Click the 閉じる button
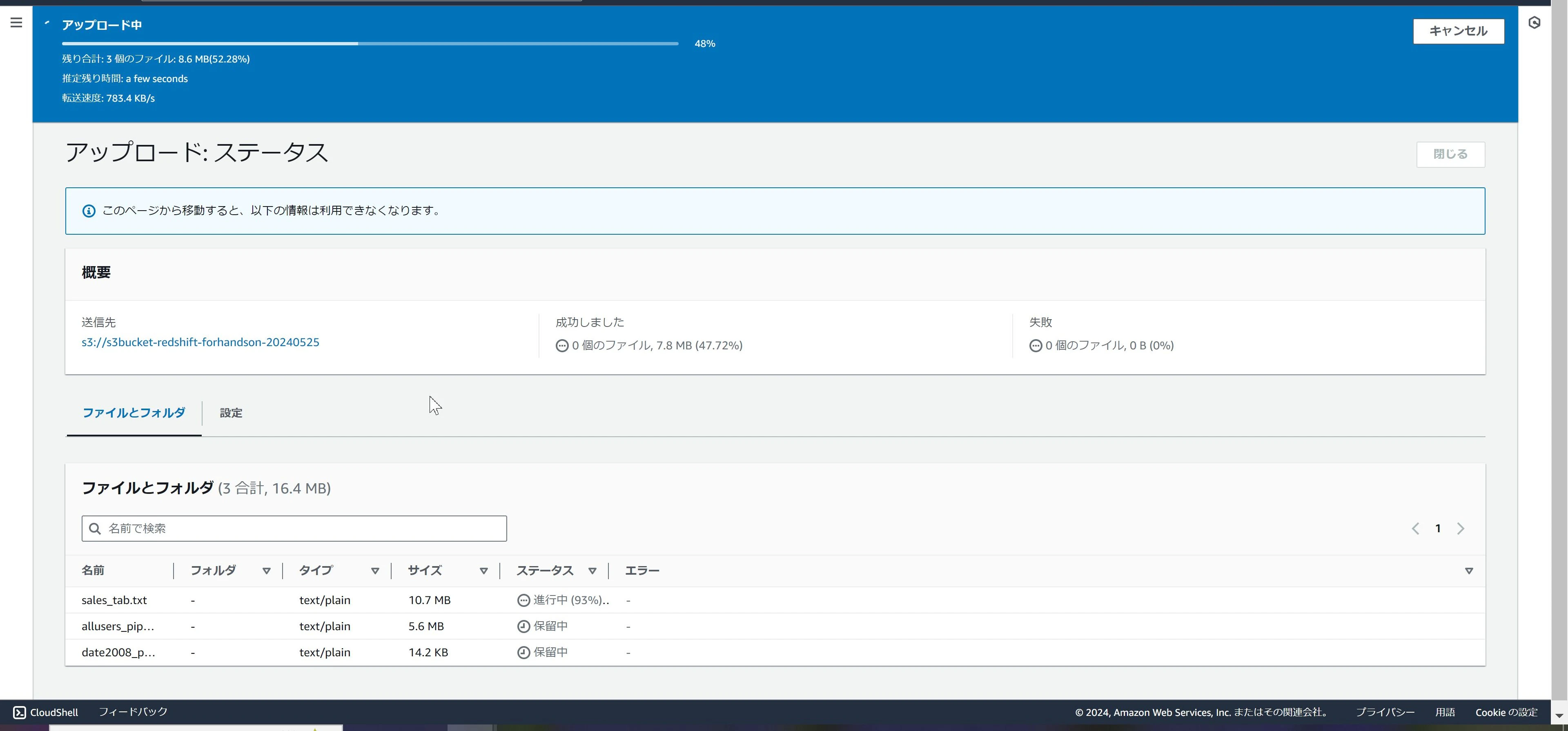 (x=1450, y=155)
